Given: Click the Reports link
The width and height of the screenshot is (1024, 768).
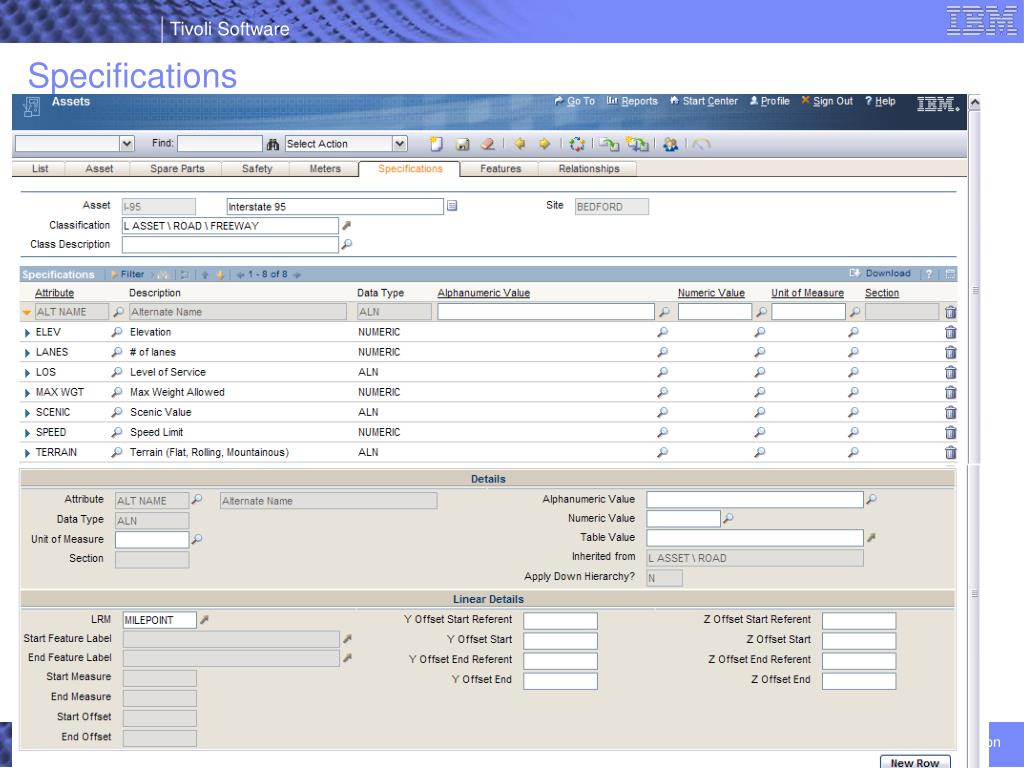Looking at the screenshot, I should tap(632, 101).
